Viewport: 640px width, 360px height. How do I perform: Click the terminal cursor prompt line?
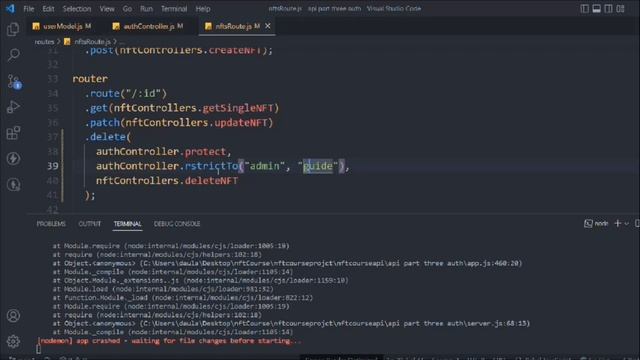coord(38,349)
